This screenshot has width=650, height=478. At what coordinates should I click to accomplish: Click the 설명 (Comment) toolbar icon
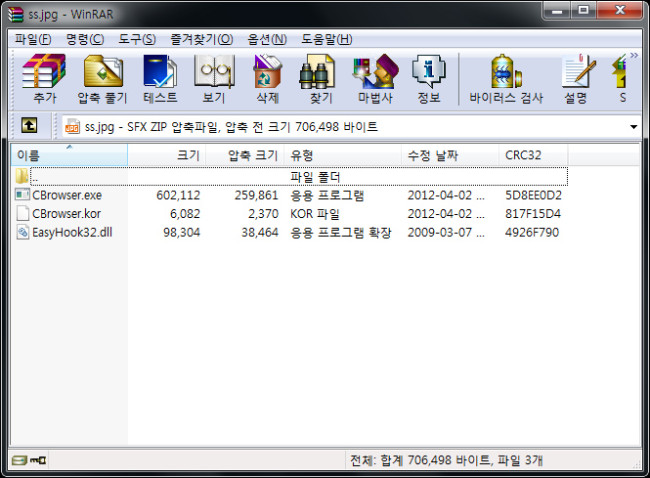(575, 78)
